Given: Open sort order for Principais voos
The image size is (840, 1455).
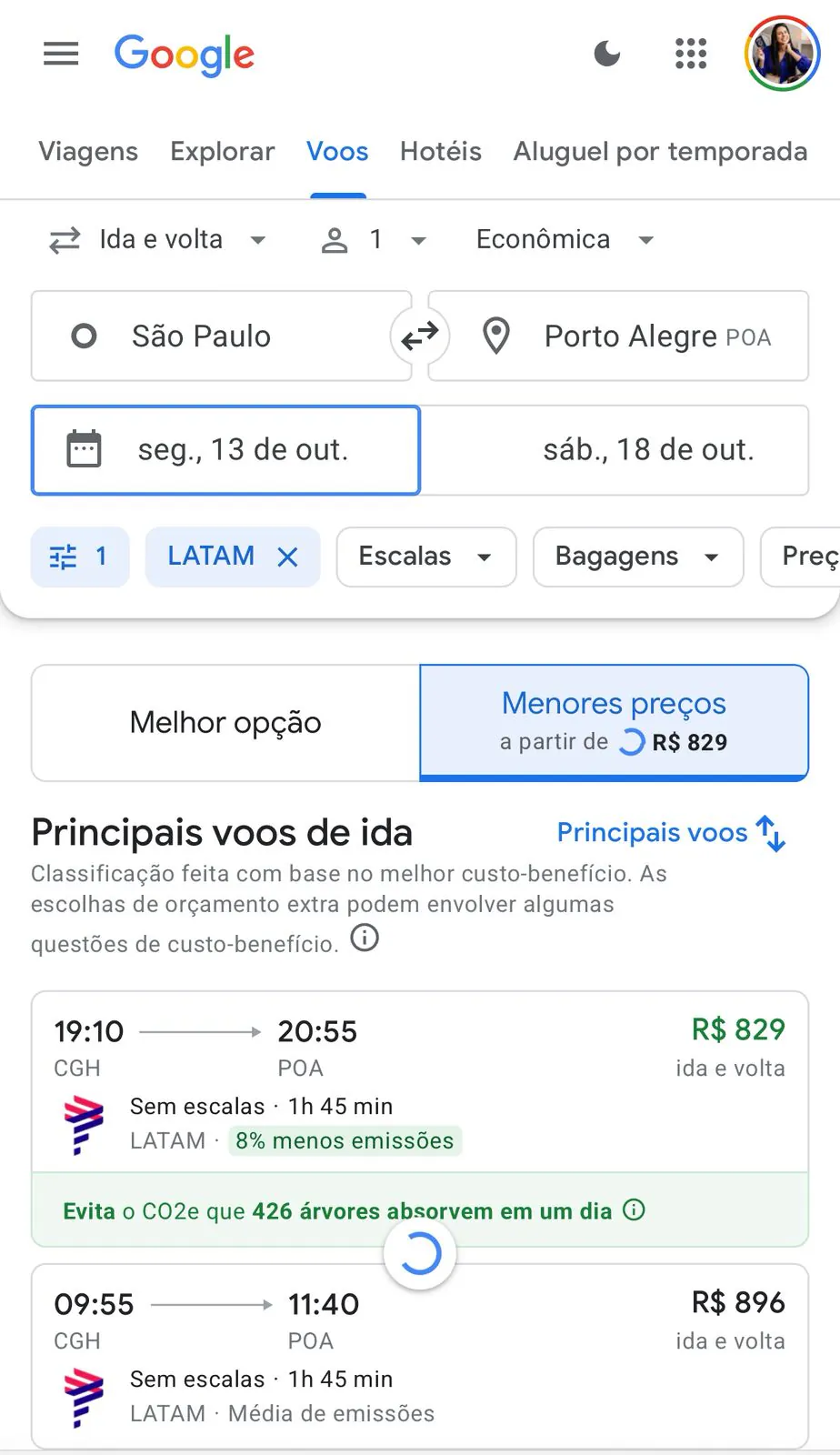Looking at the screenshot, I should click(671, 833).
